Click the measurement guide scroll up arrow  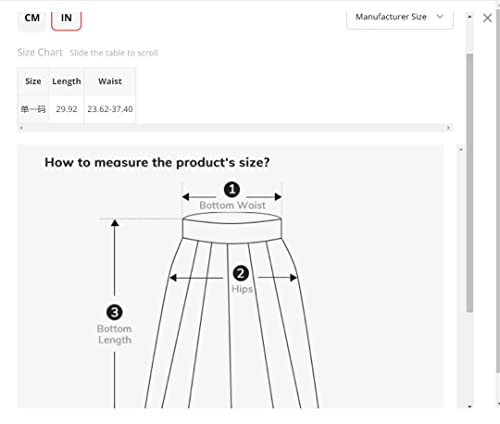(461, 150)
